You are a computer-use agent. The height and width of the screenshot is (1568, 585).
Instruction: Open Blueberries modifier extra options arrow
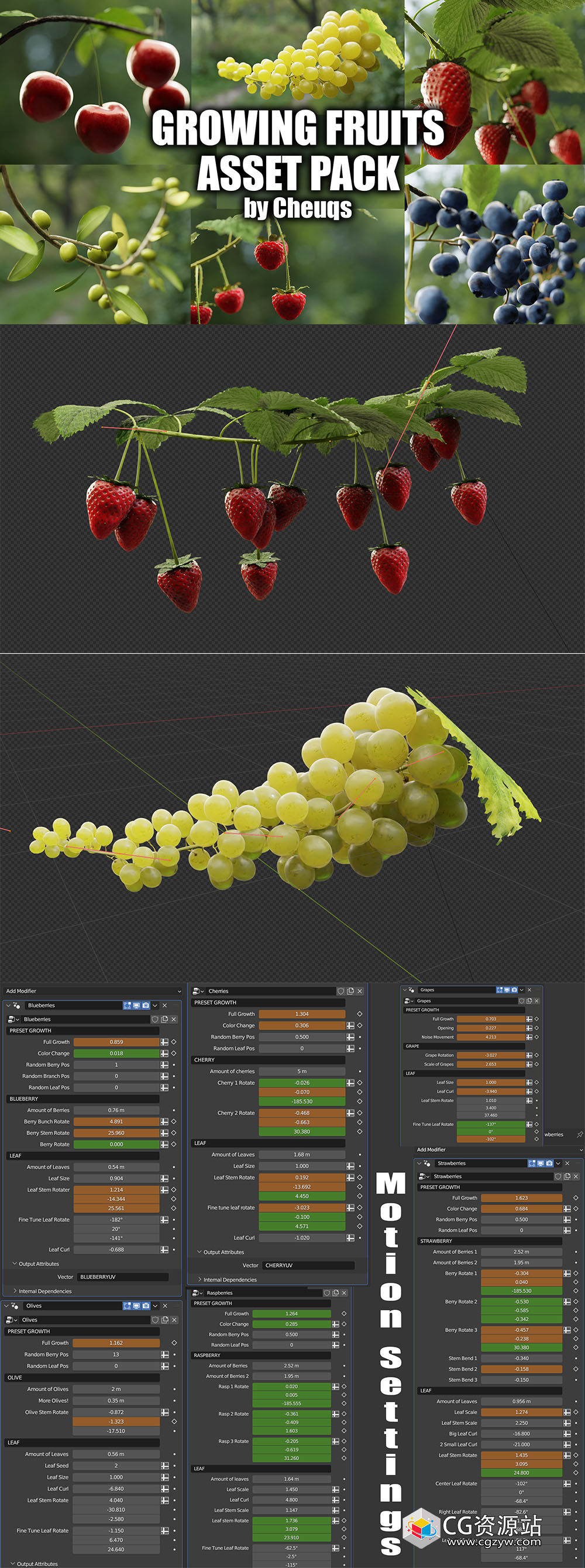(x=155, y=1005)
